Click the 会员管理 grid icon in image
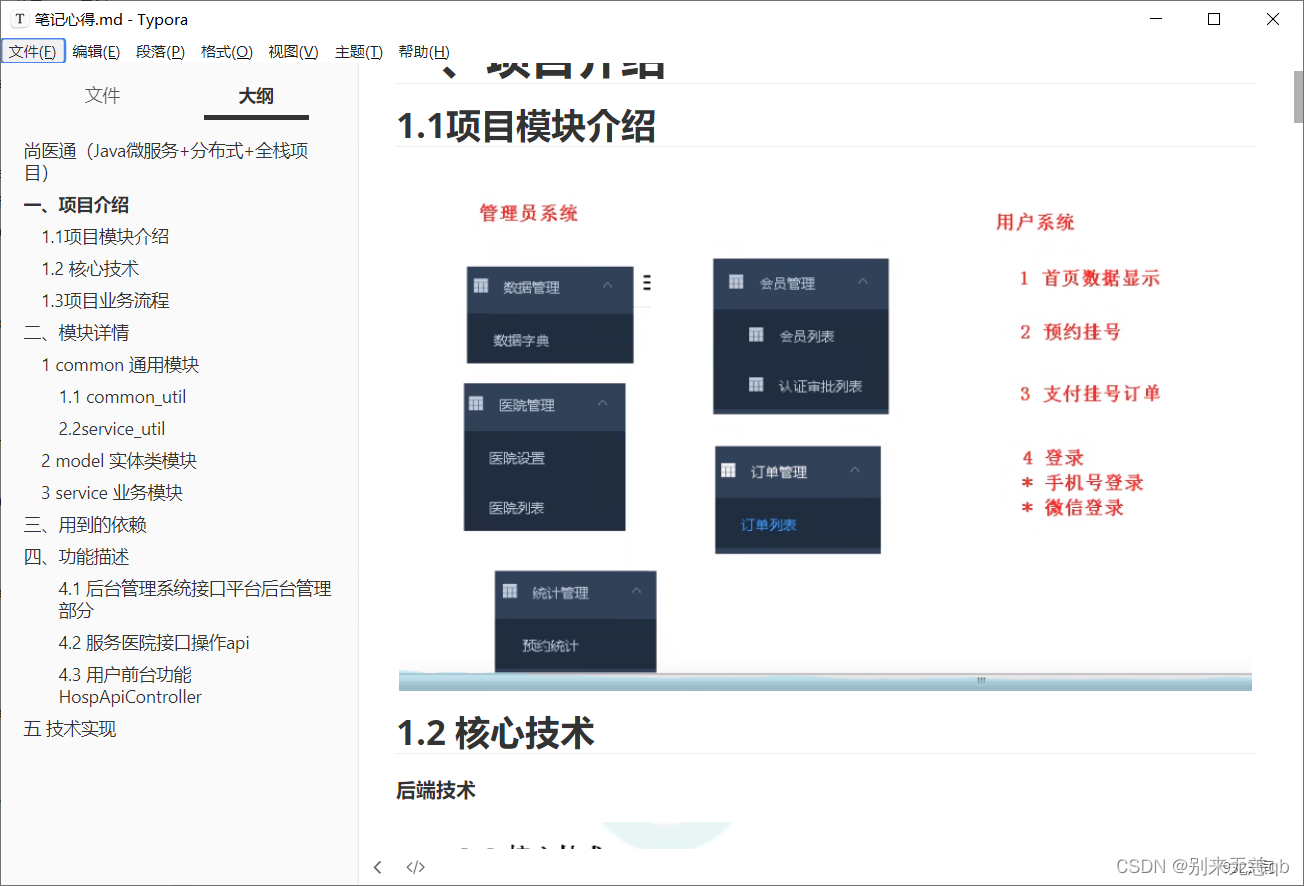This screenshot has height=886, width=1304. 736,282
